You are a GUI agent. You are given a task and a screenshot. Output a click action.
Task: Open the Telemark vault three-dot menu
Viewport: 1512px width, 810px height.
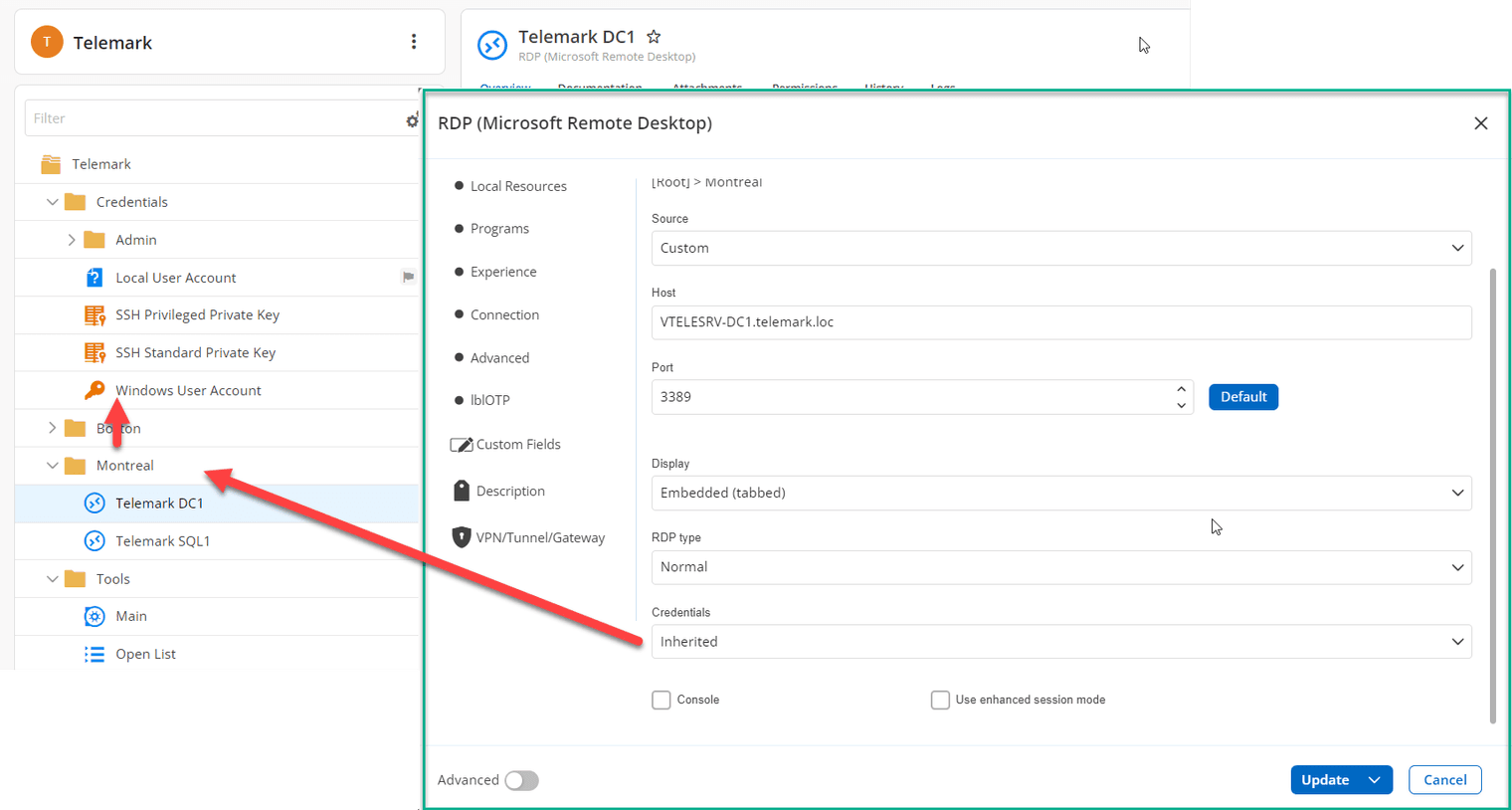click(414, 42)
